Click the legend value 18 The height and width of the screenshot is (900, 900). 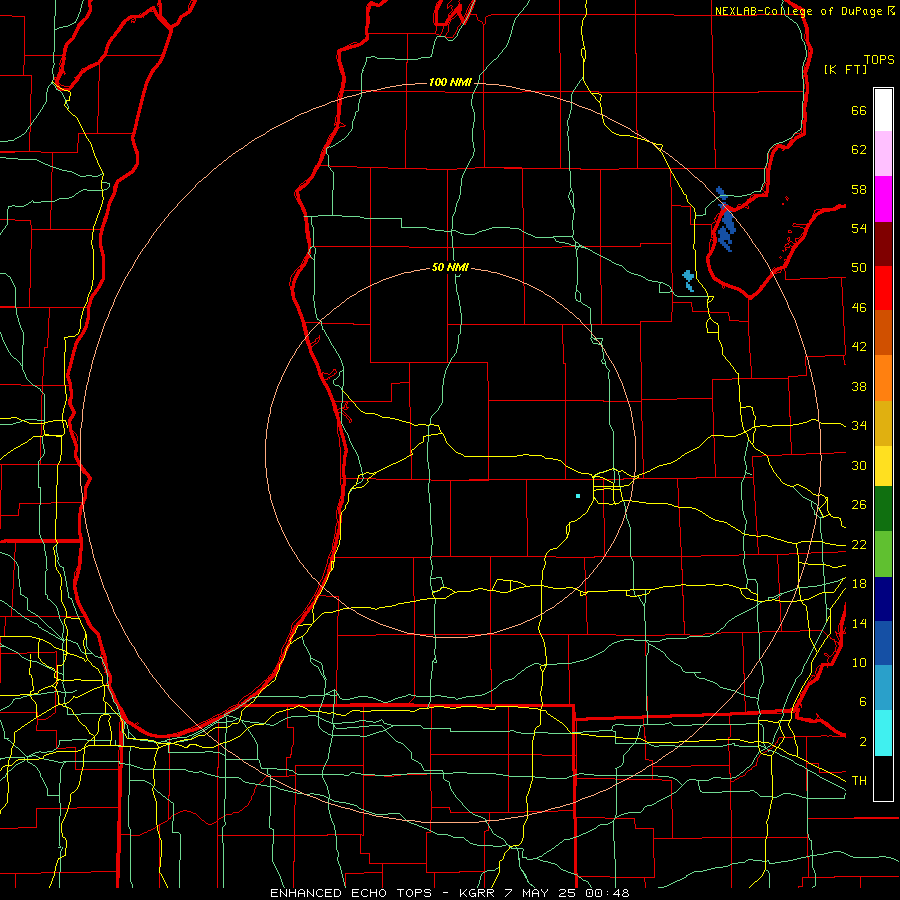click(859, 584)
